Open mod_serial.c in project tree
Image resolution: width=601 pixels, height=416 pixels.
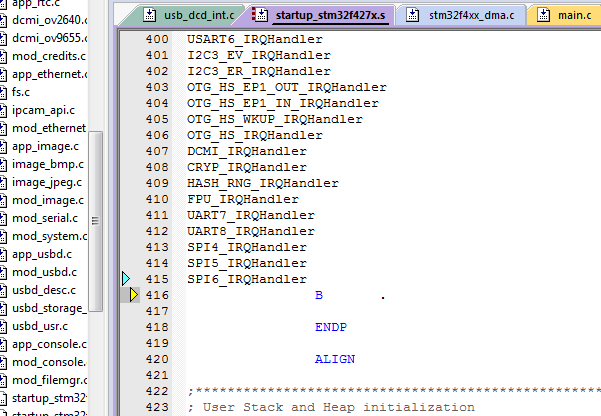(45, 218)
